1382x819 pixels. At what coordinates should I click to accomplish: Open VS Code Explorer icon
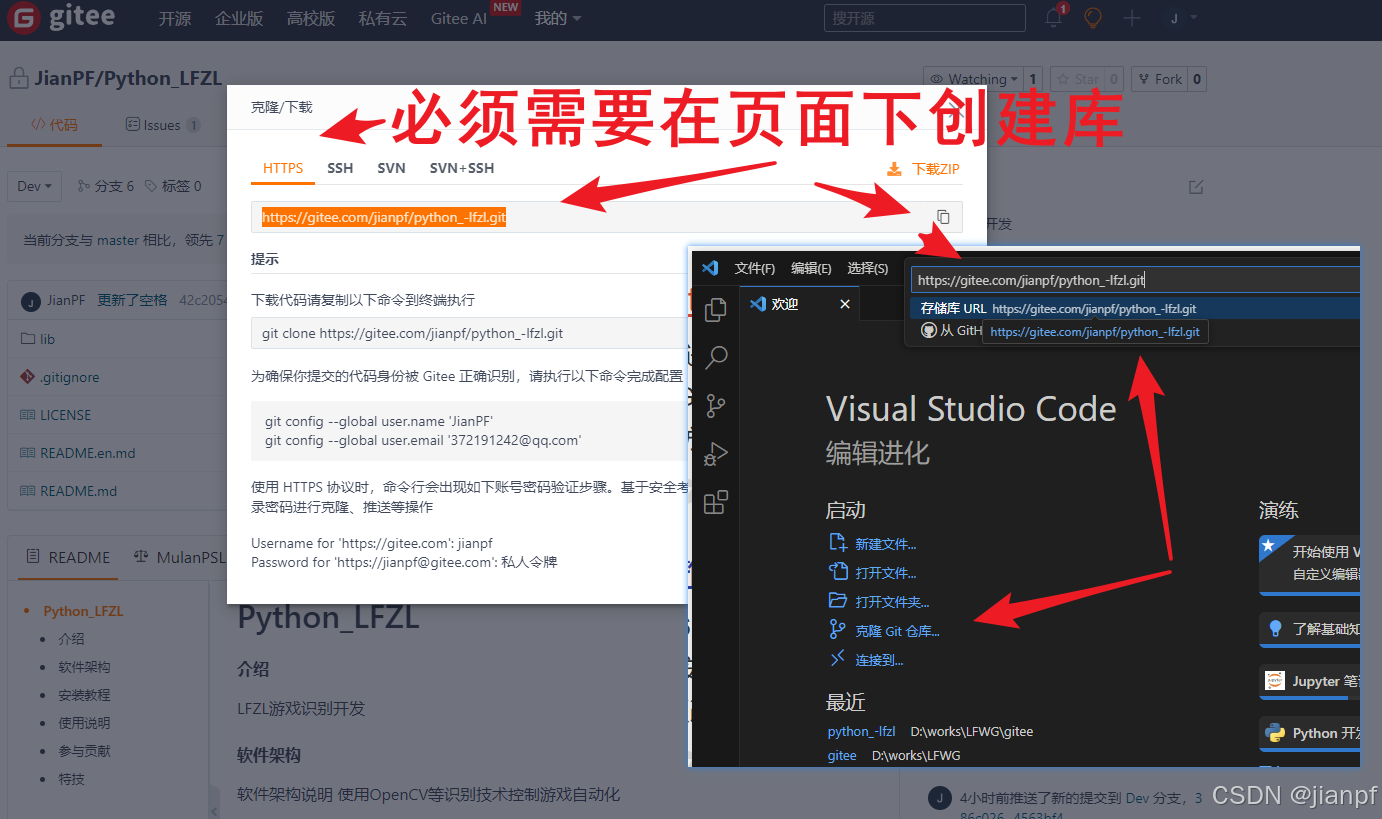[716, 310]
